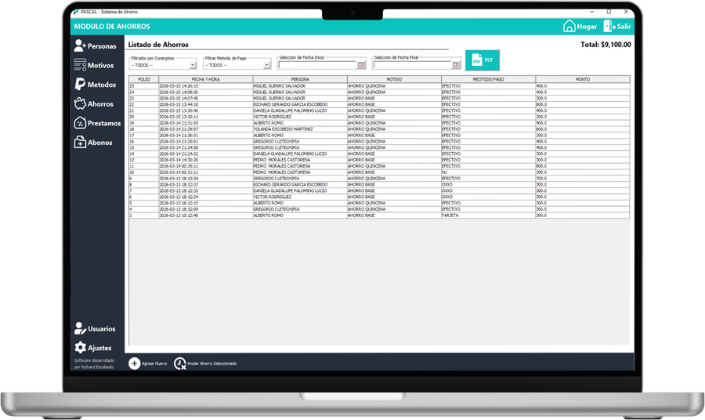Open the Abonos section in the sidebar
Screen dimensions: 705x420
[95, 142]
